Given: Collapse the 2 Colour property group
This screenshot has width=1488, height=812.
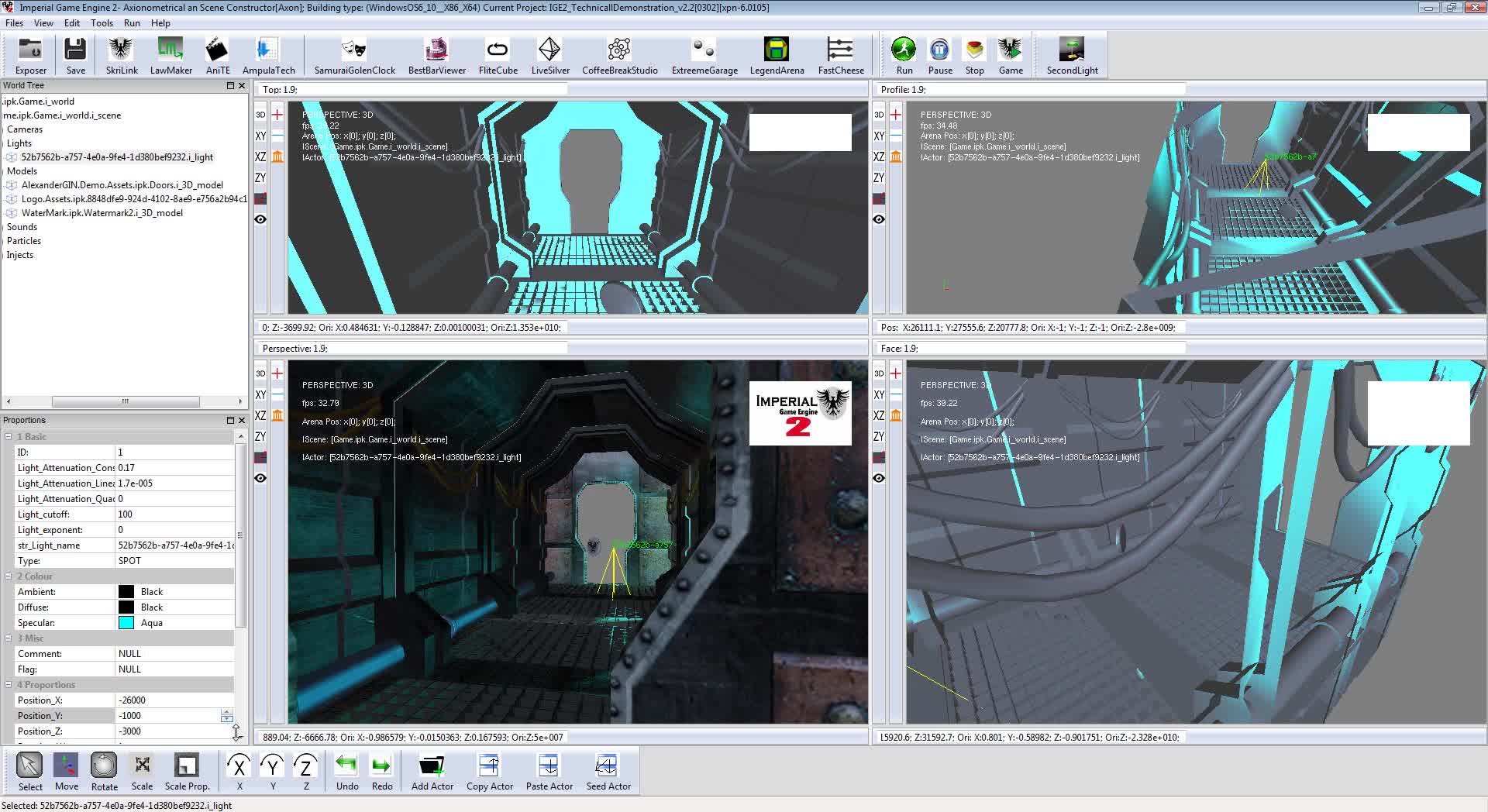Looking at the screenshot, I should click(9, 576).
